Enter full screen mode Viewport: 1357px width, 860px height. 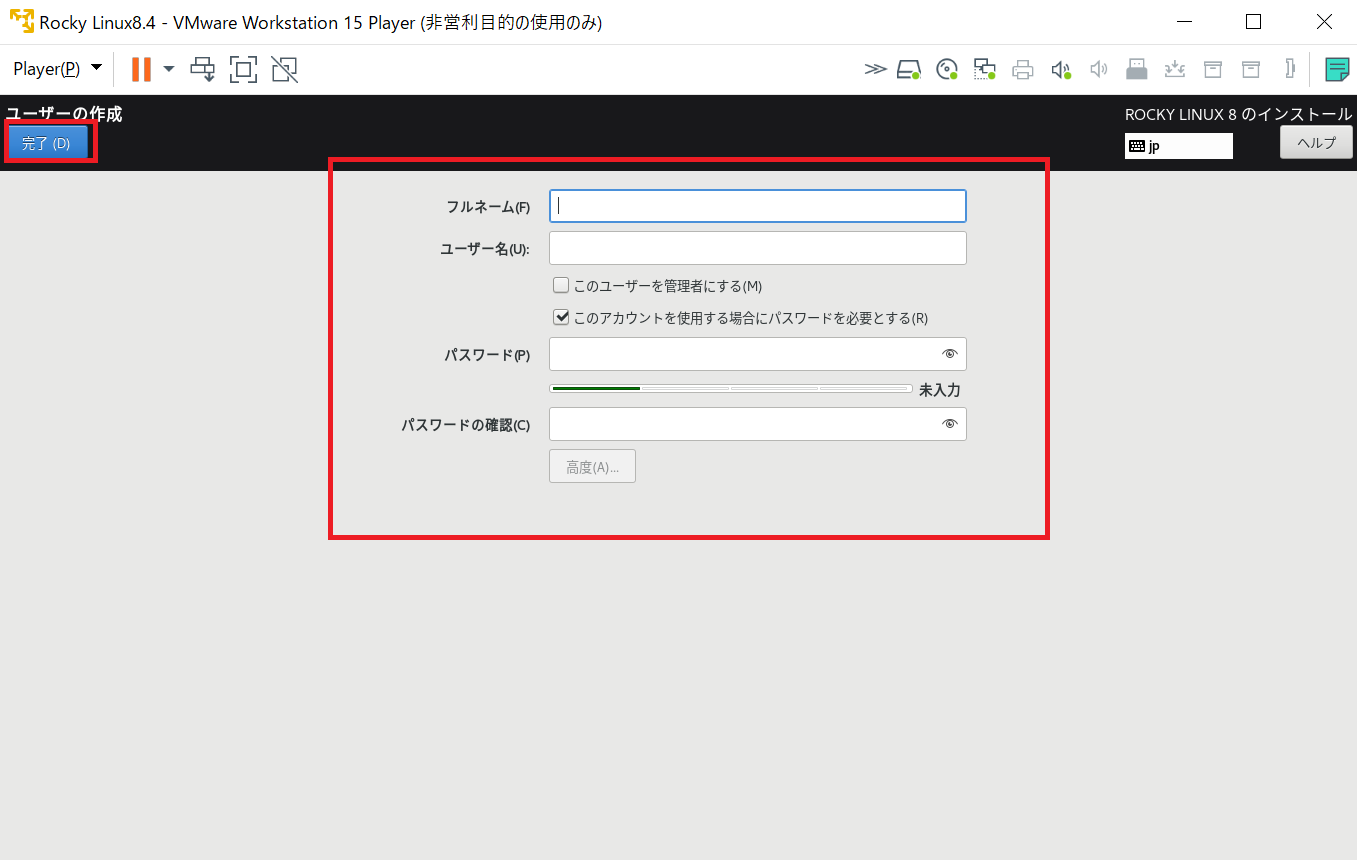(244, 69)
